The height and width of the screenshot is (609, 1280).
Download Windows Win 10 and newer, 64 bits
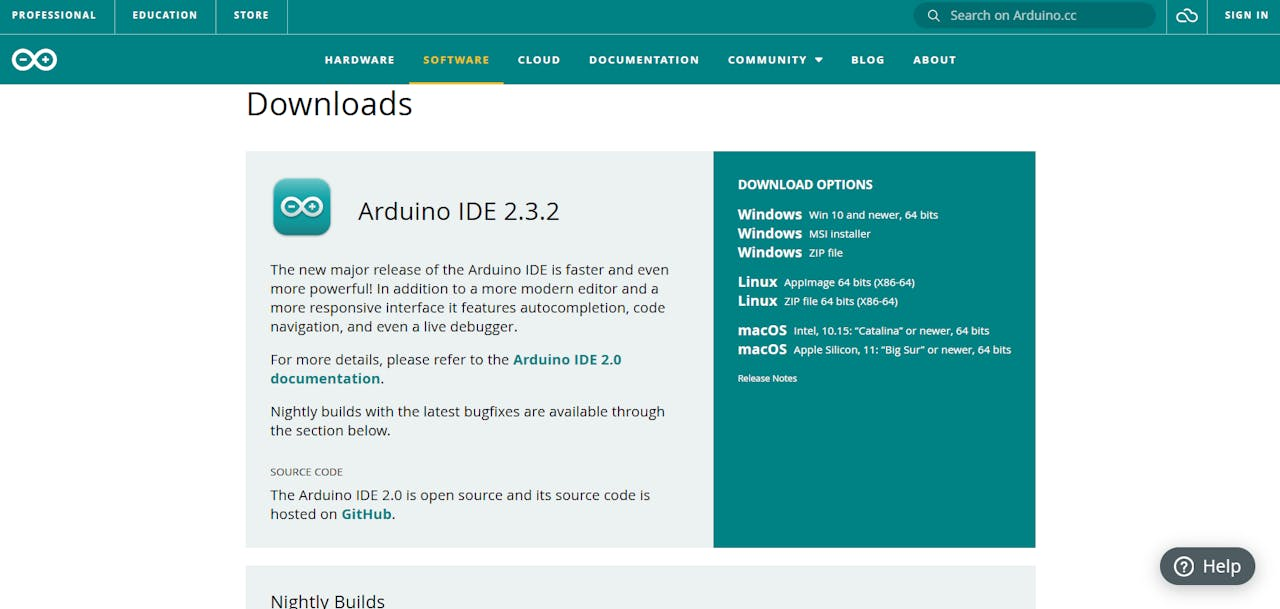coord(838,215)
